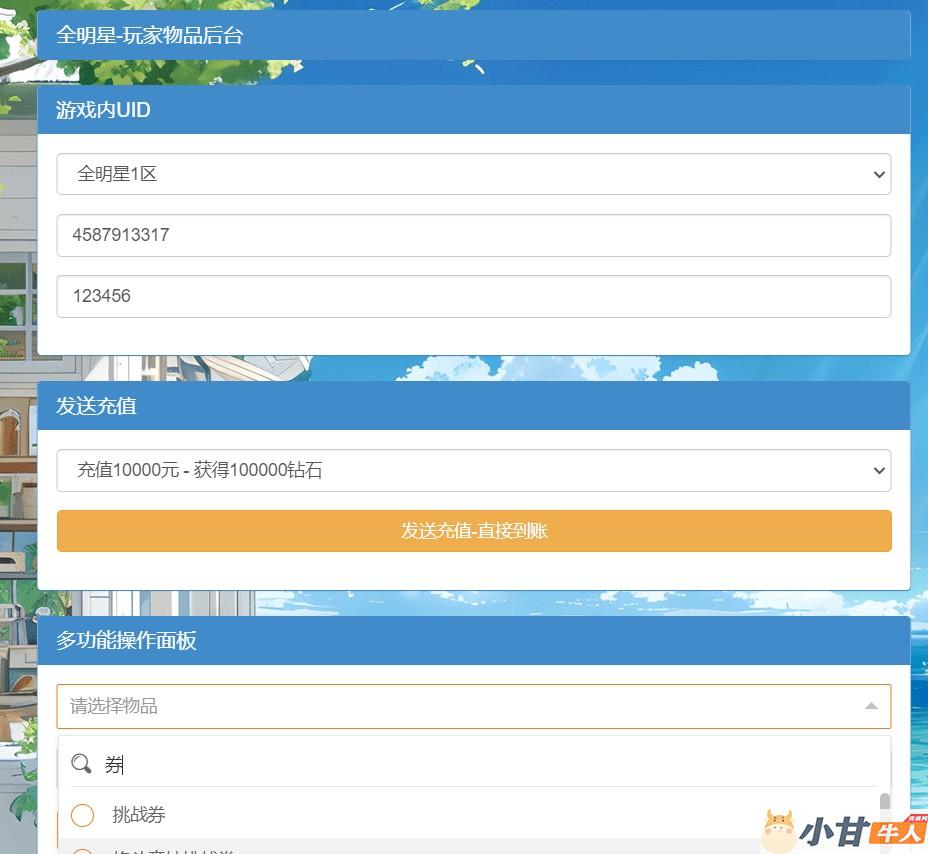Click the 游戏内UID panel header
This screenshot has width=928, height=854.
(x=473, y=110)
